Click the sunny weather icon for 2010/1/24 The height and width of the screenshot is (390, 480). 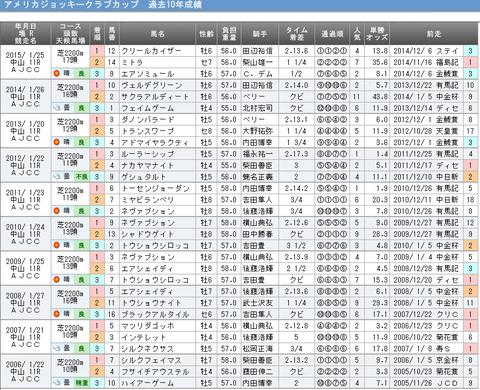57,245
